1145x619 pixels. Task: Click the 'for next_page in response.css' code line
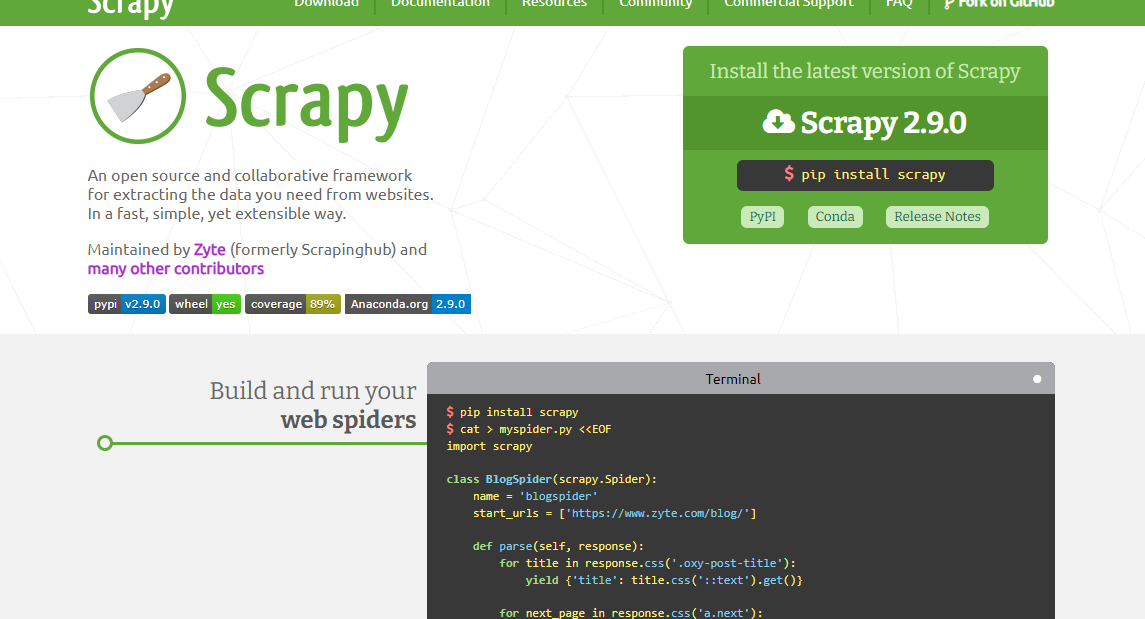tap(631, 613)
